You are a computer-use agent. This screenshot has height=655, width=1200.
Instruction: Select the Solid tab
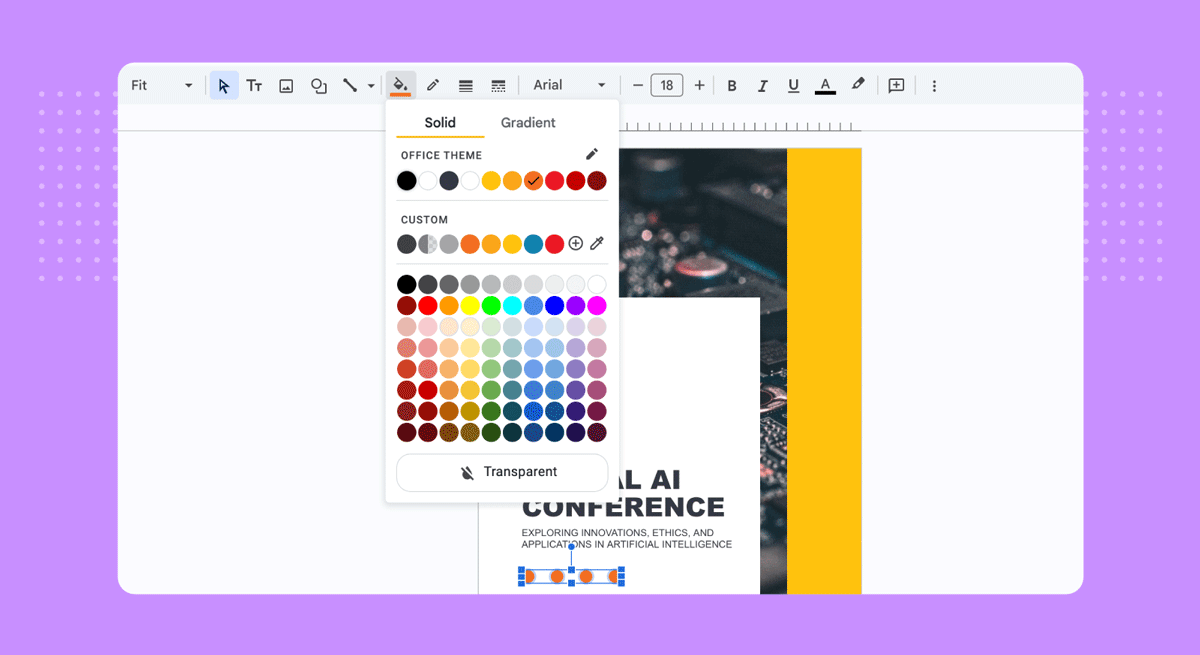(x=440, y=123)
